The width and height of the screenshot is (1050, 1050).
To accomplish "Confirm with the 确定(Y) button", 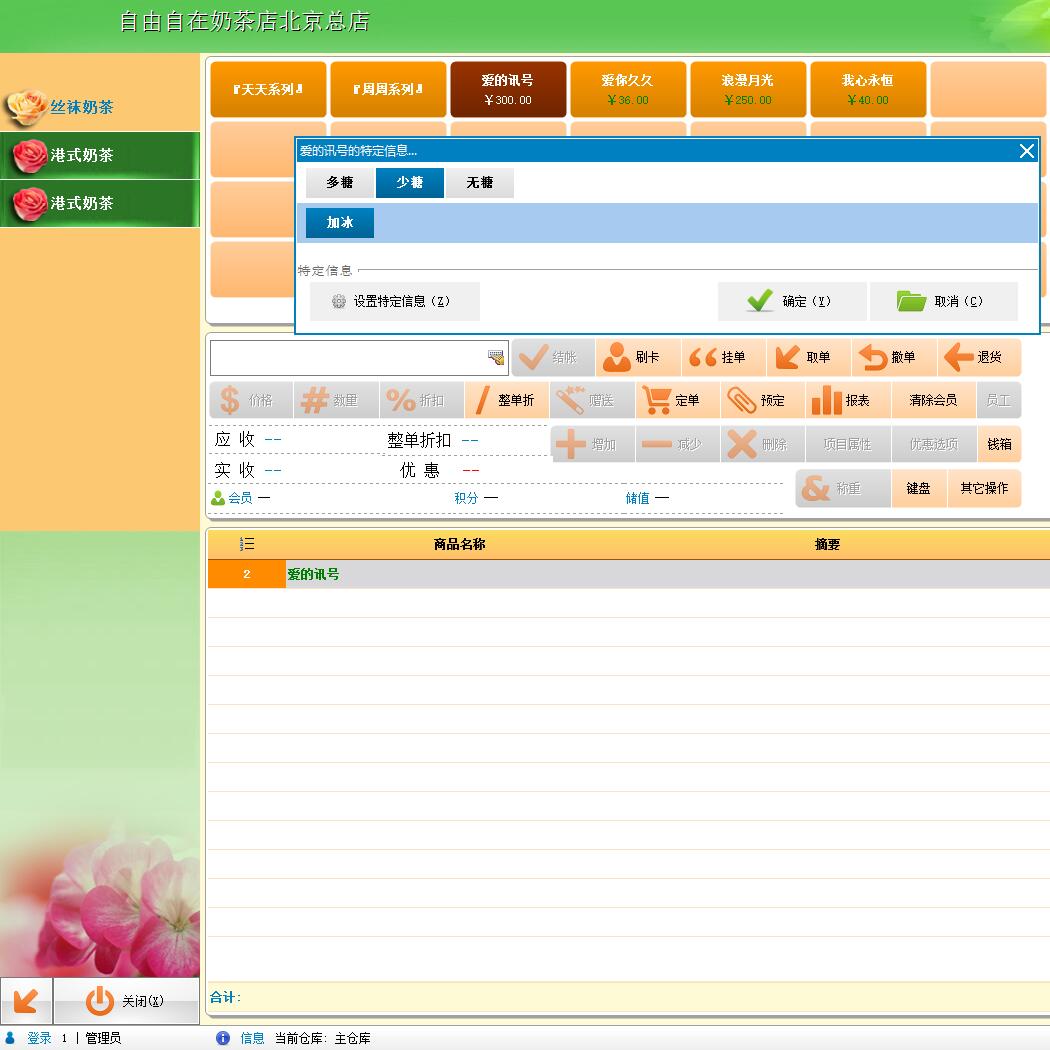I will 791,301.
